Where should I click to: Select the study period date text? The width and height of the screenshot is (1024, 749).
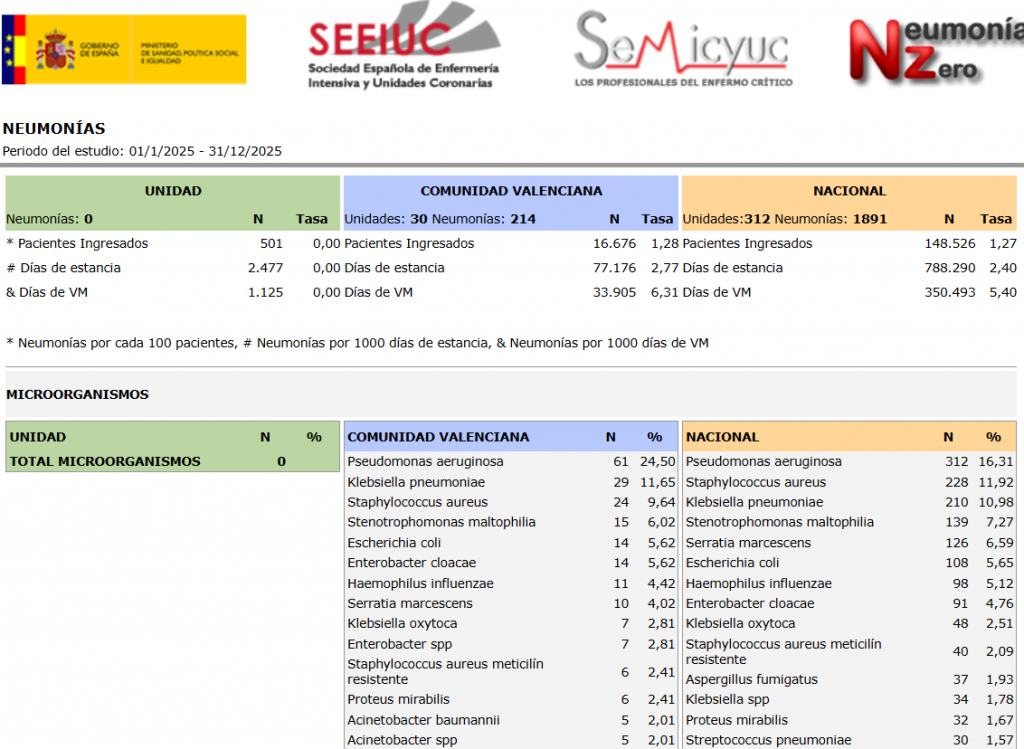142,151
